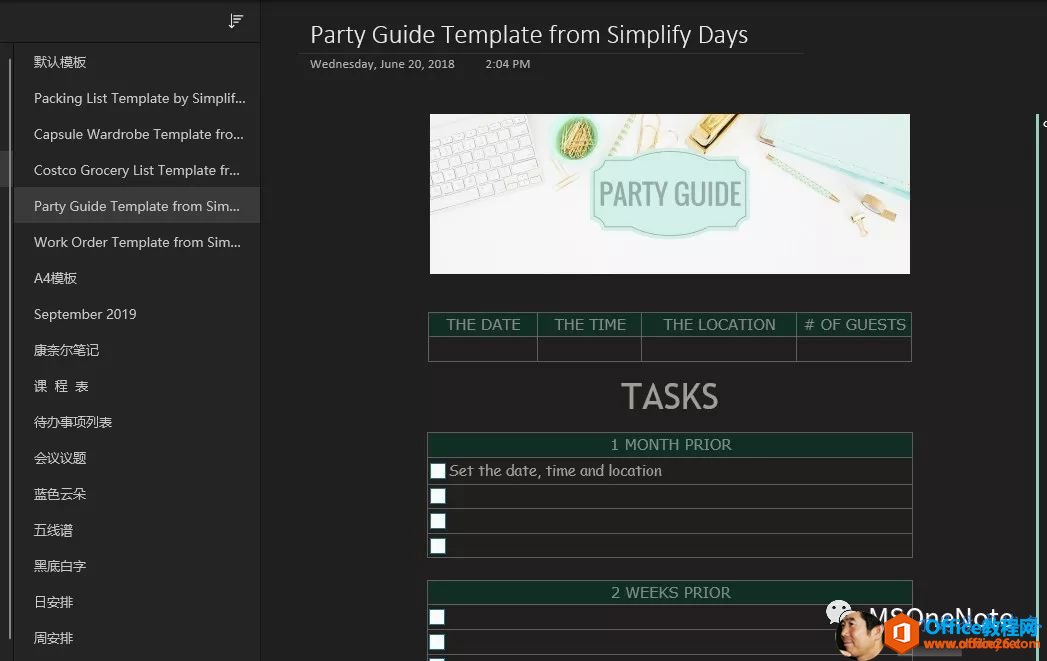1047x661 pixels.
Task: Click the page list vertical scrollbar
Action: coord(10,347)
